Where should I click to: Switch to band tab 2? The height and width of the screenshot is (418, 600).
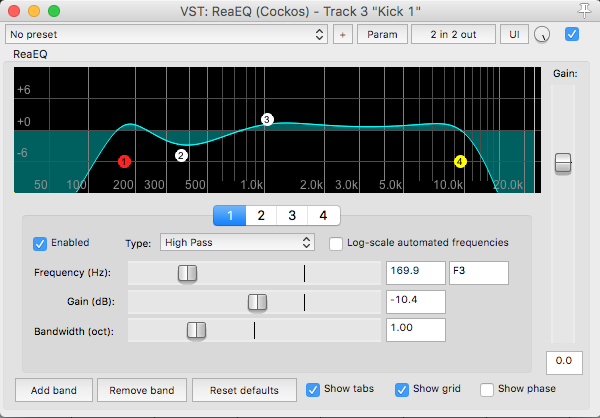261,216
